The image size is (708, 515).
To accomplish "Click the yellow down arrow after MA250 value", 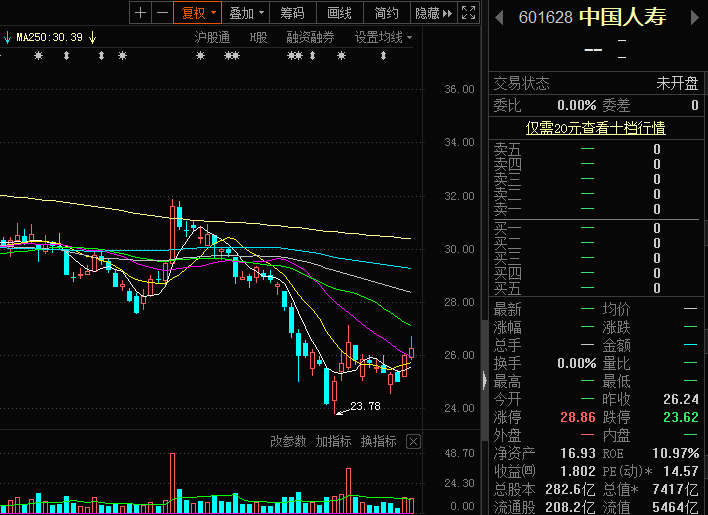I will coord(93,37).
